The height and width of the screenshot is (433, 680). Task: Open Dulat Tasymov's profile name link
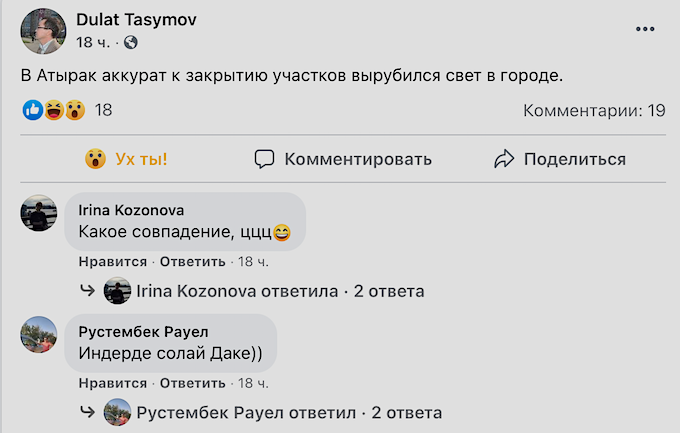[x=136, y=20]
